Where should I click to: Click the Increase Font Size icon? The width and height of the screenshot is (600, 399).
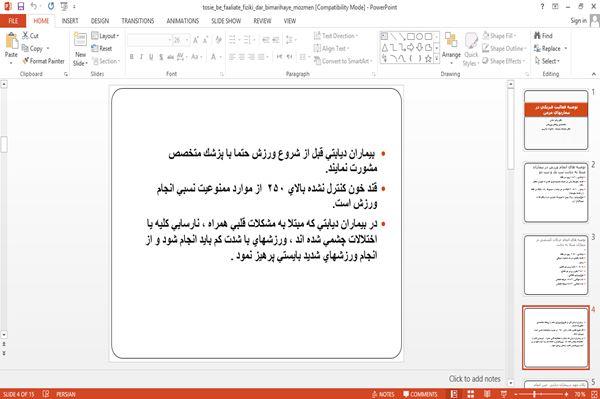click(x=196, y=40)
